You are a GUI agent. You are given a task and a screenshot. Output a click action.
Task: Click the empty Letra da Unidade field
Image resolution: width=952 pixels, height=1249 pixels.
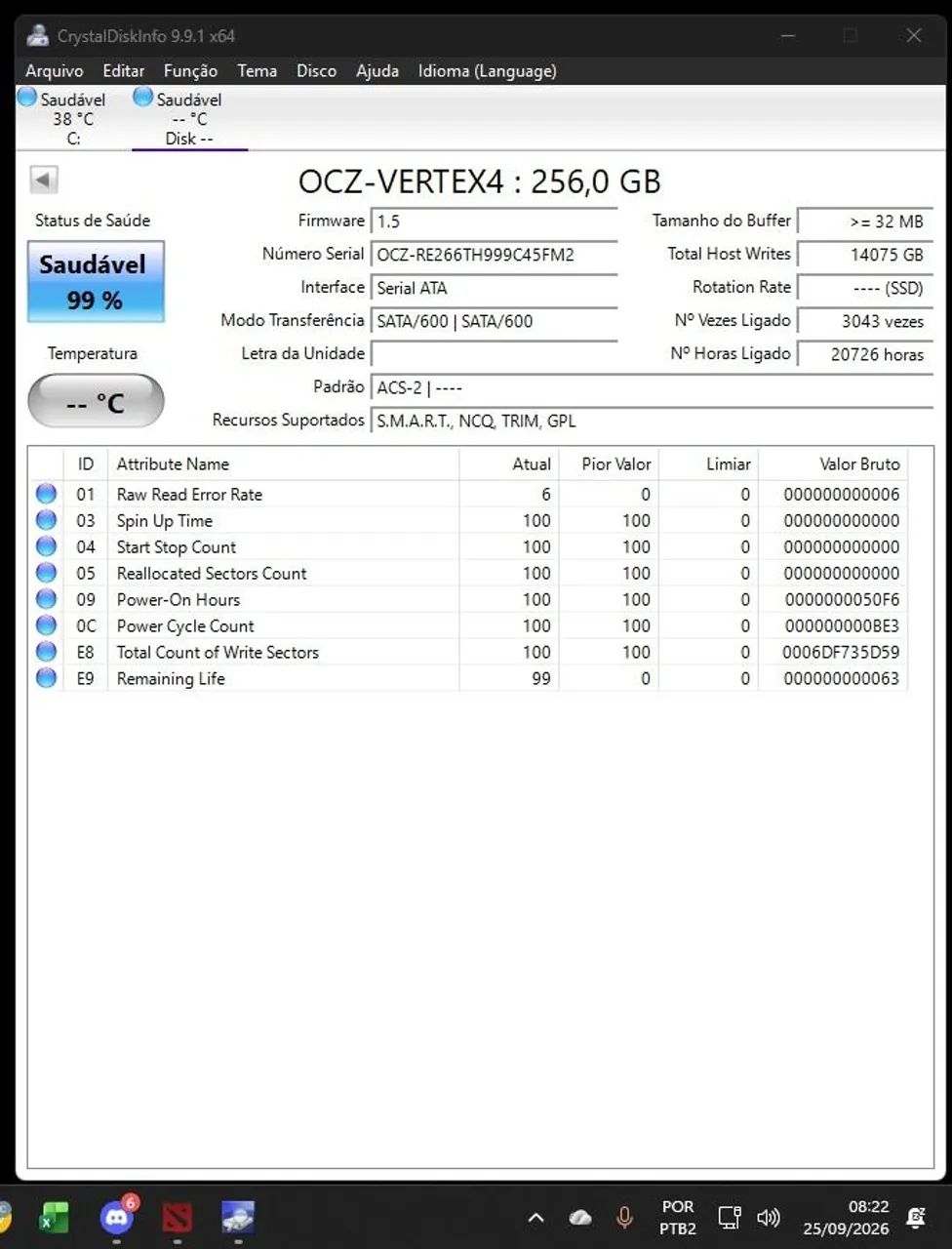point(494,354)
